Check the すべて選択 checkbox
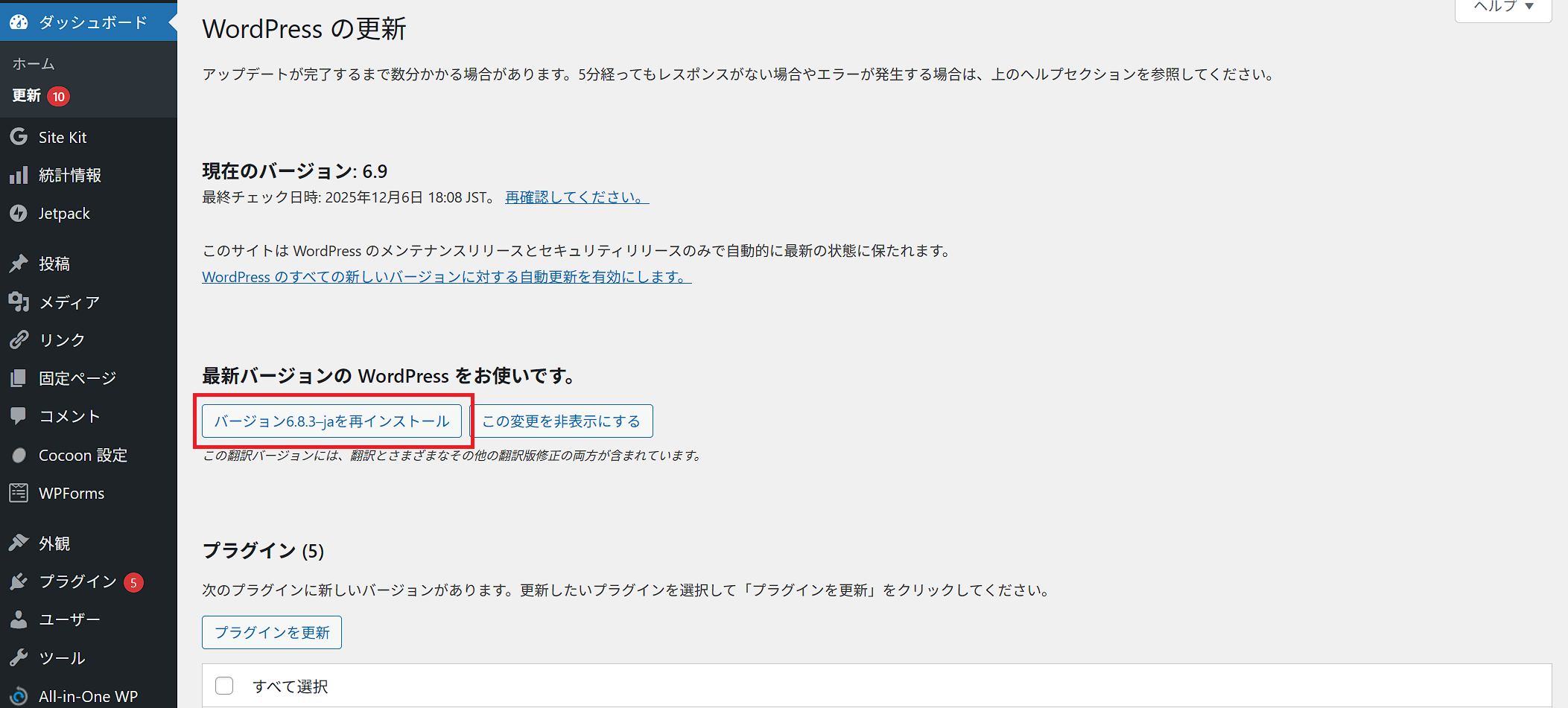 pyautogui.click(x=224, y=686)
